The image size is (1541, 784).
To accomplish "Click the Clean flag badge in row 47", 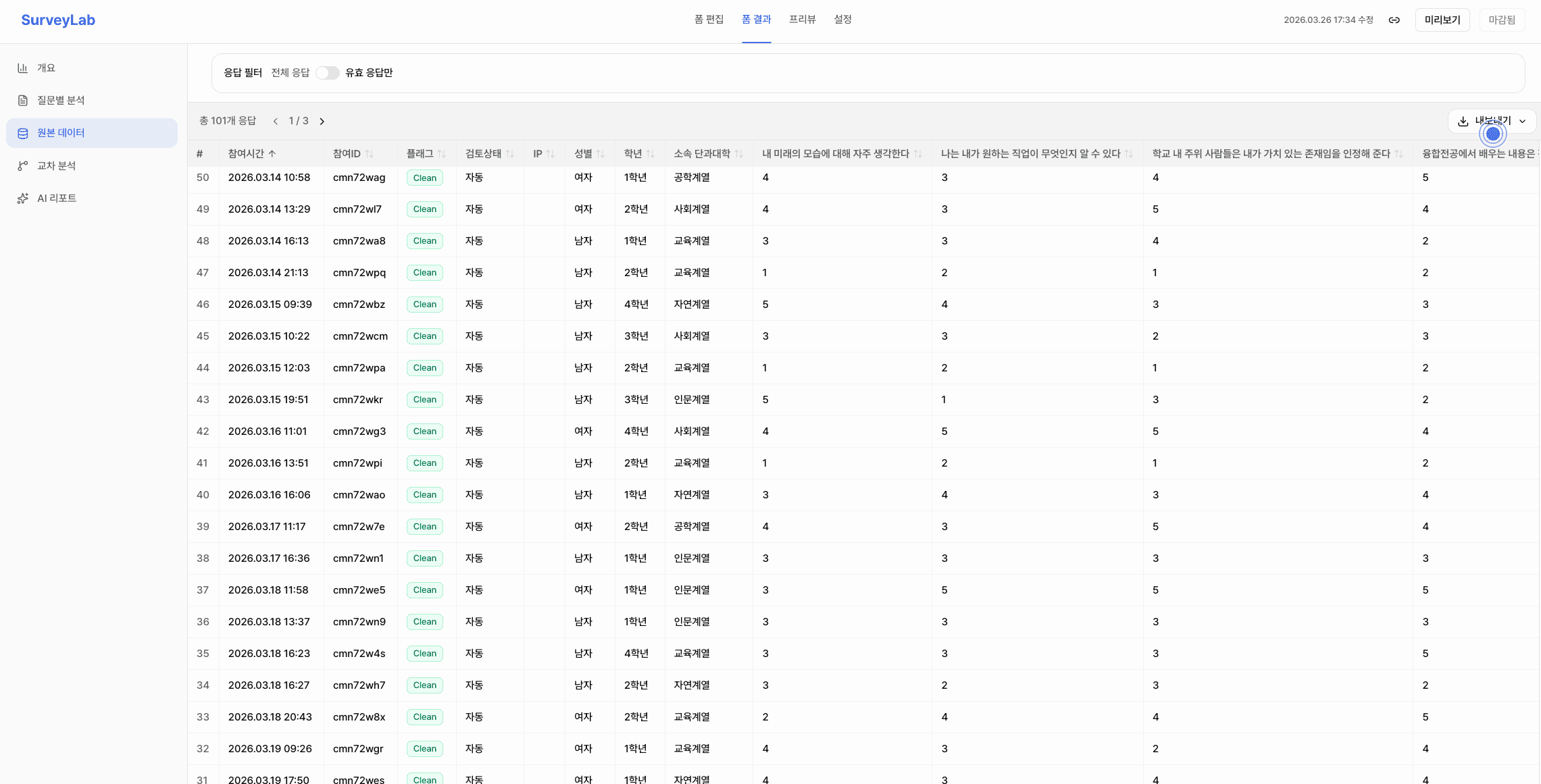I will [425, 273].
